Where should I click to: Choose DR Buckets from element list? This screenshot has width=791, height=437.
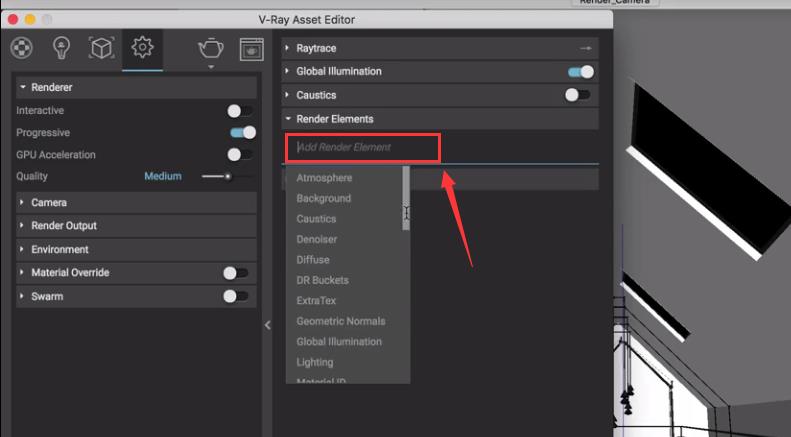322,280
